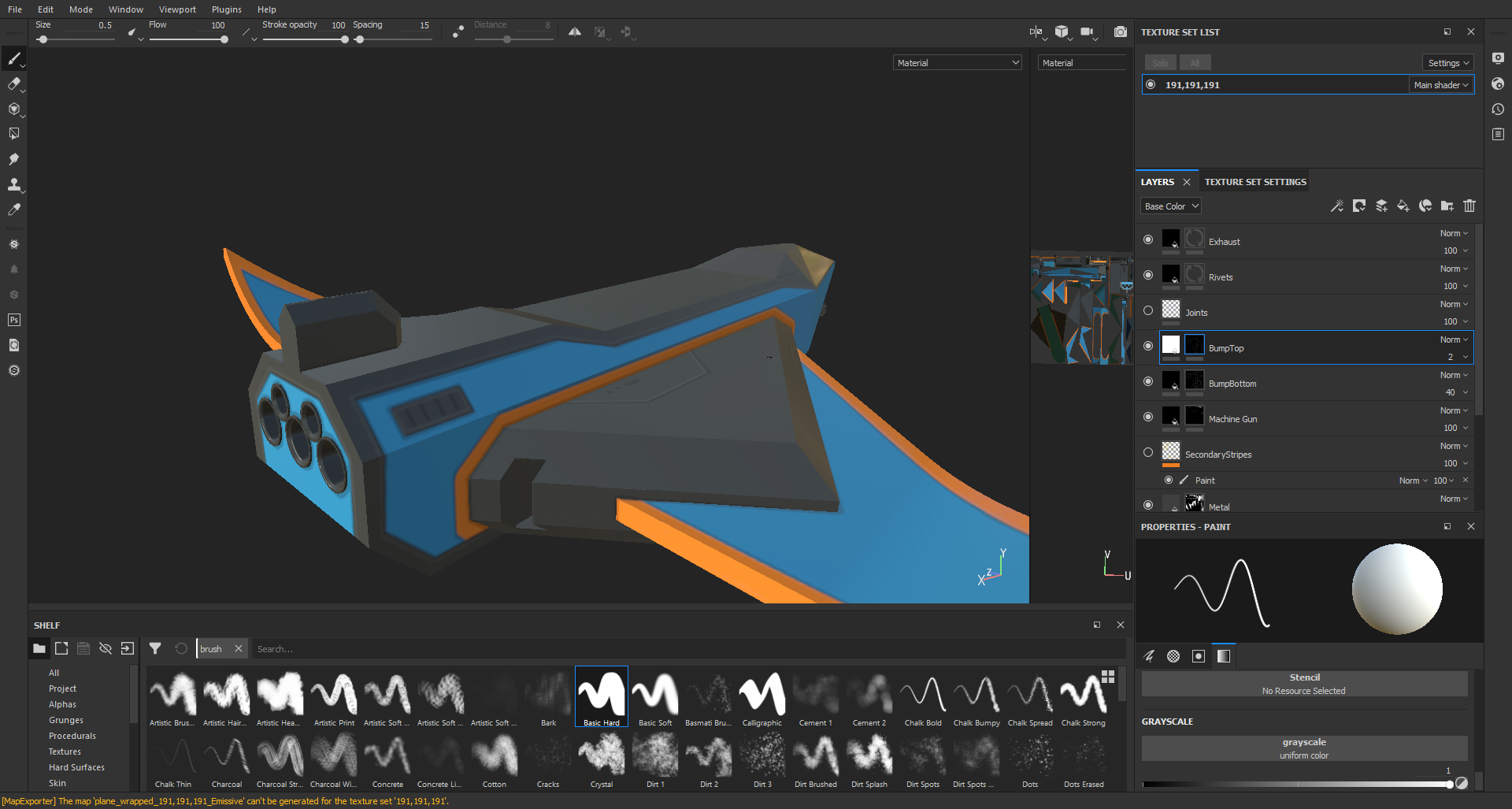Open the History clock icon on right sidebar
Image resolution: width=1512 pixels, height=809 pixels.
pyautogui.click(x=1498, y=109)
